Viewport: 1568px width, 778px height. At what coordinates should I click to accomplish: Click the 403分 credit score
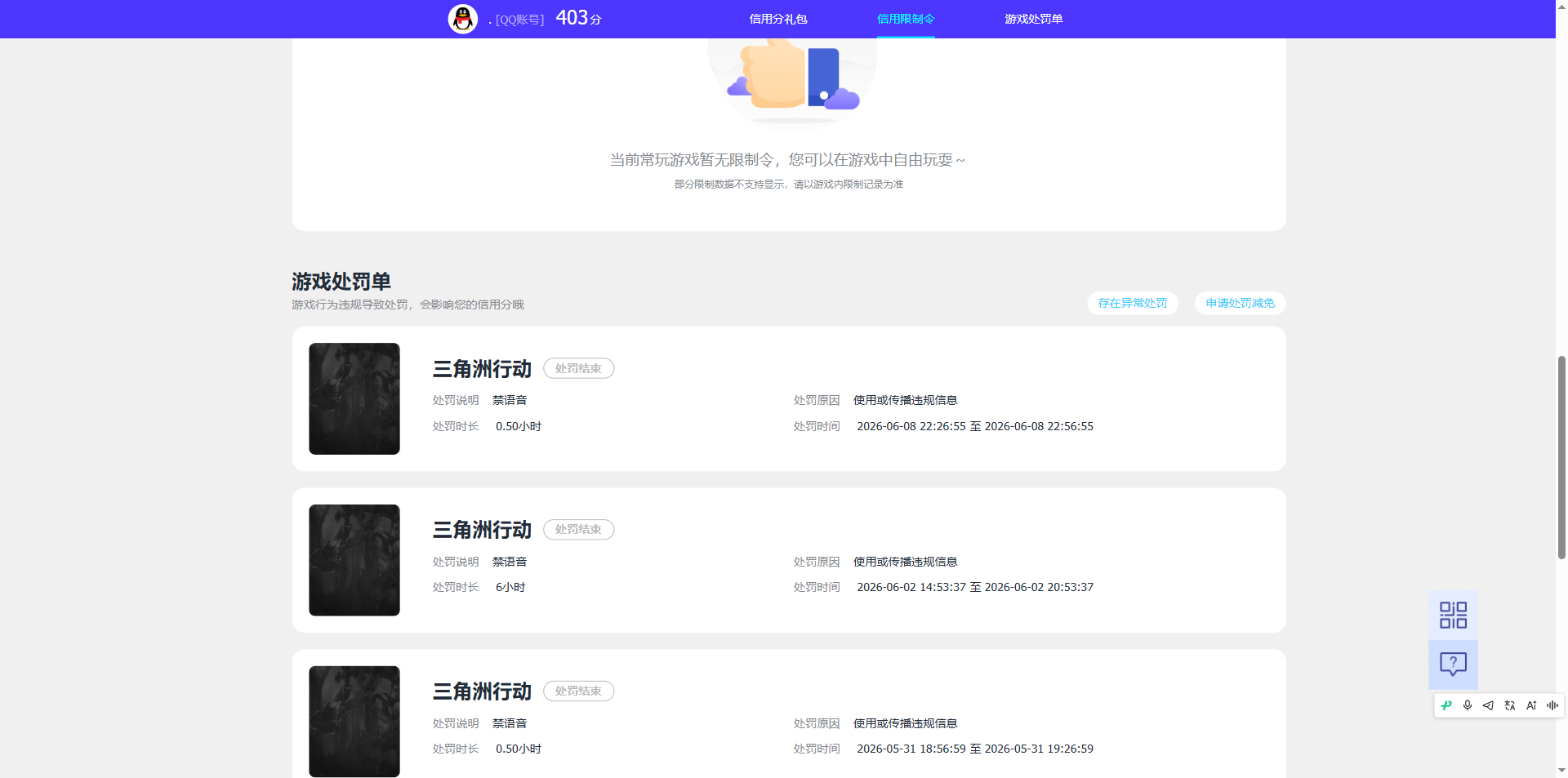tap(578, 18)
